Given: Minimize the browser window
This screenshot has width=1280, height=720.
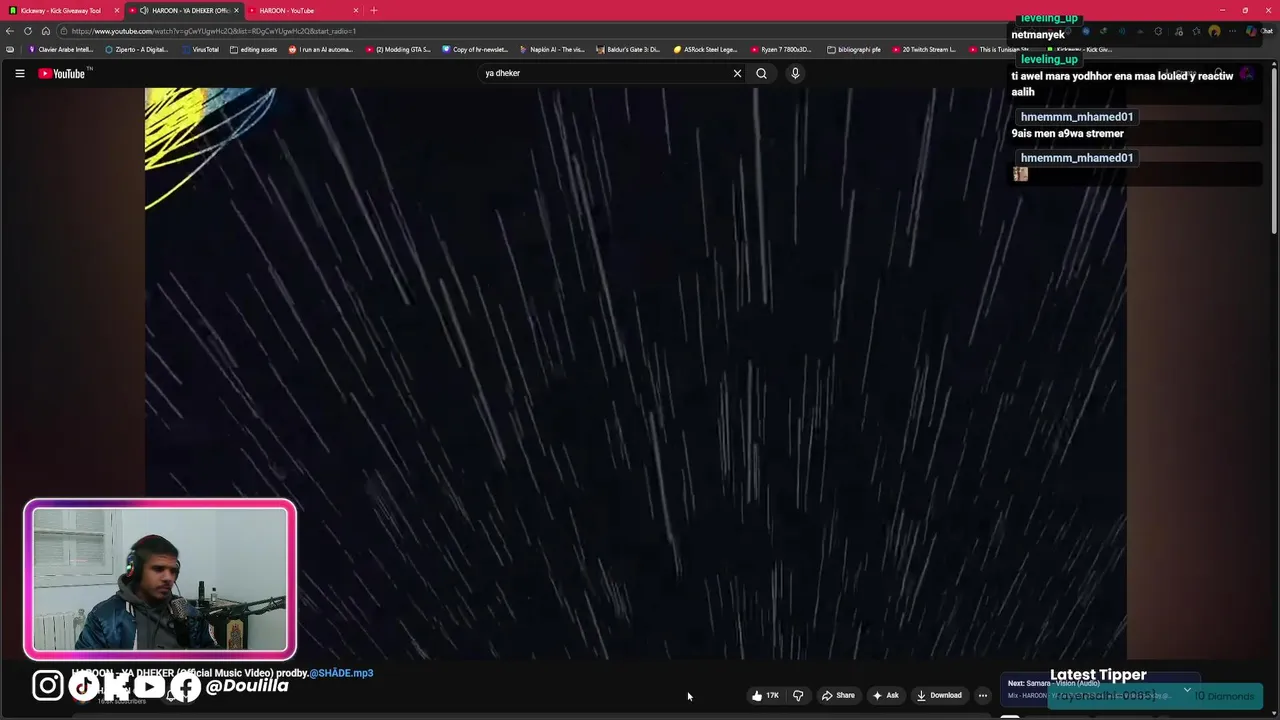Looking at the screenshot, I should tap(1222, 10).
